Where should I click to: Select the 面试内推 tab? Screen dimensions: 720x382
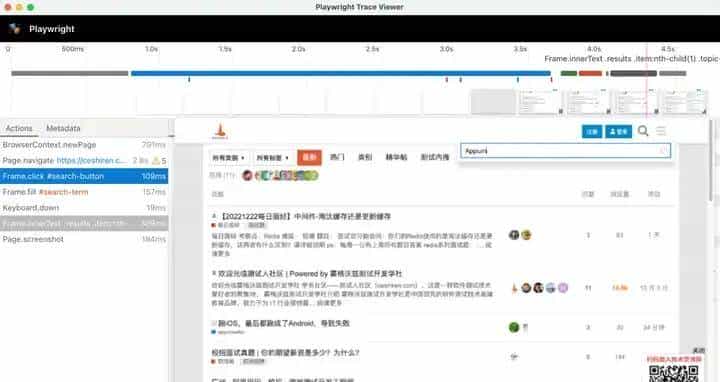[x=435, y=157]
